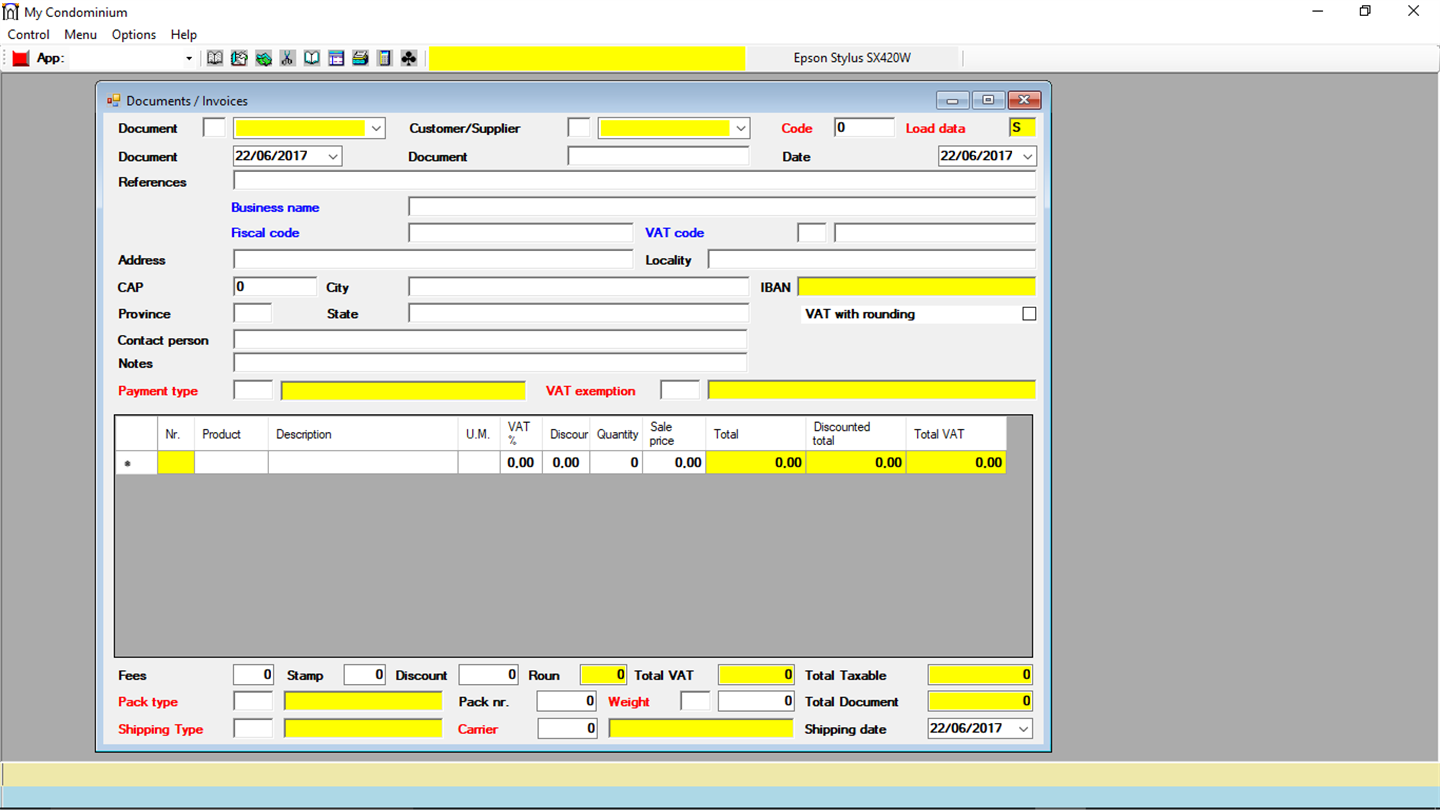Click the Fiscal code blue label
Viewport: 1440px width, 810px height.
pyautogui.click(x=265, y=233)
